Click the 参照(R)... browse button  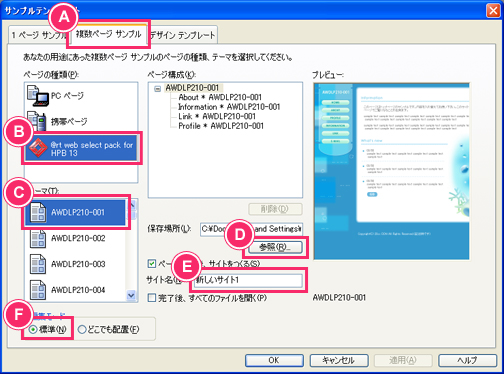(275, 247)
